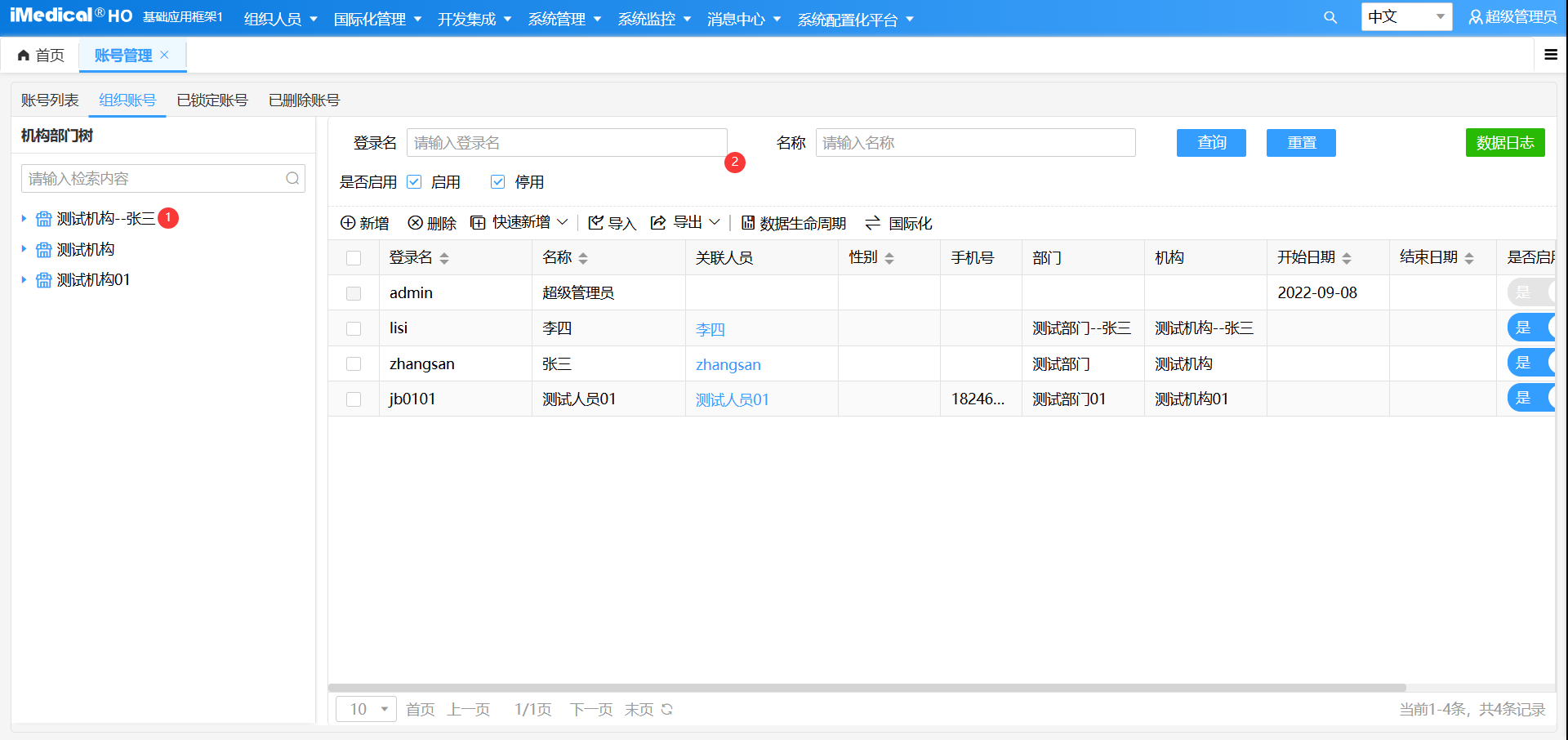Go to 下一页 in pagination
1568x740 pixels.
[591, 709]
